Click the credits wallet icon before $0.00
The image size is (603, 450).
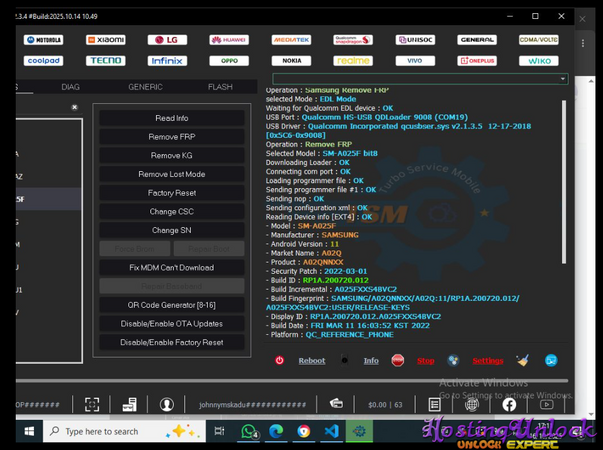(x=336, y=403)
